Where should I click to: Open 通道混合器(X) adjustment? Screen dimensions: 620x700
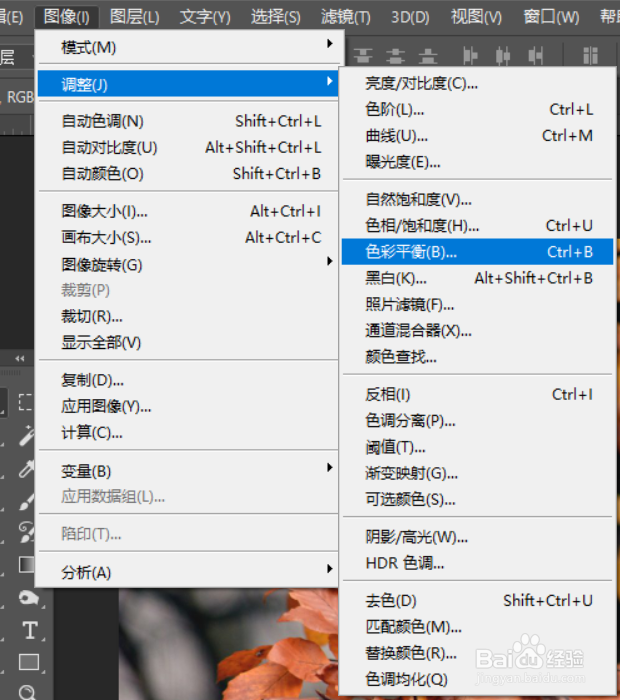pos(478,330)
